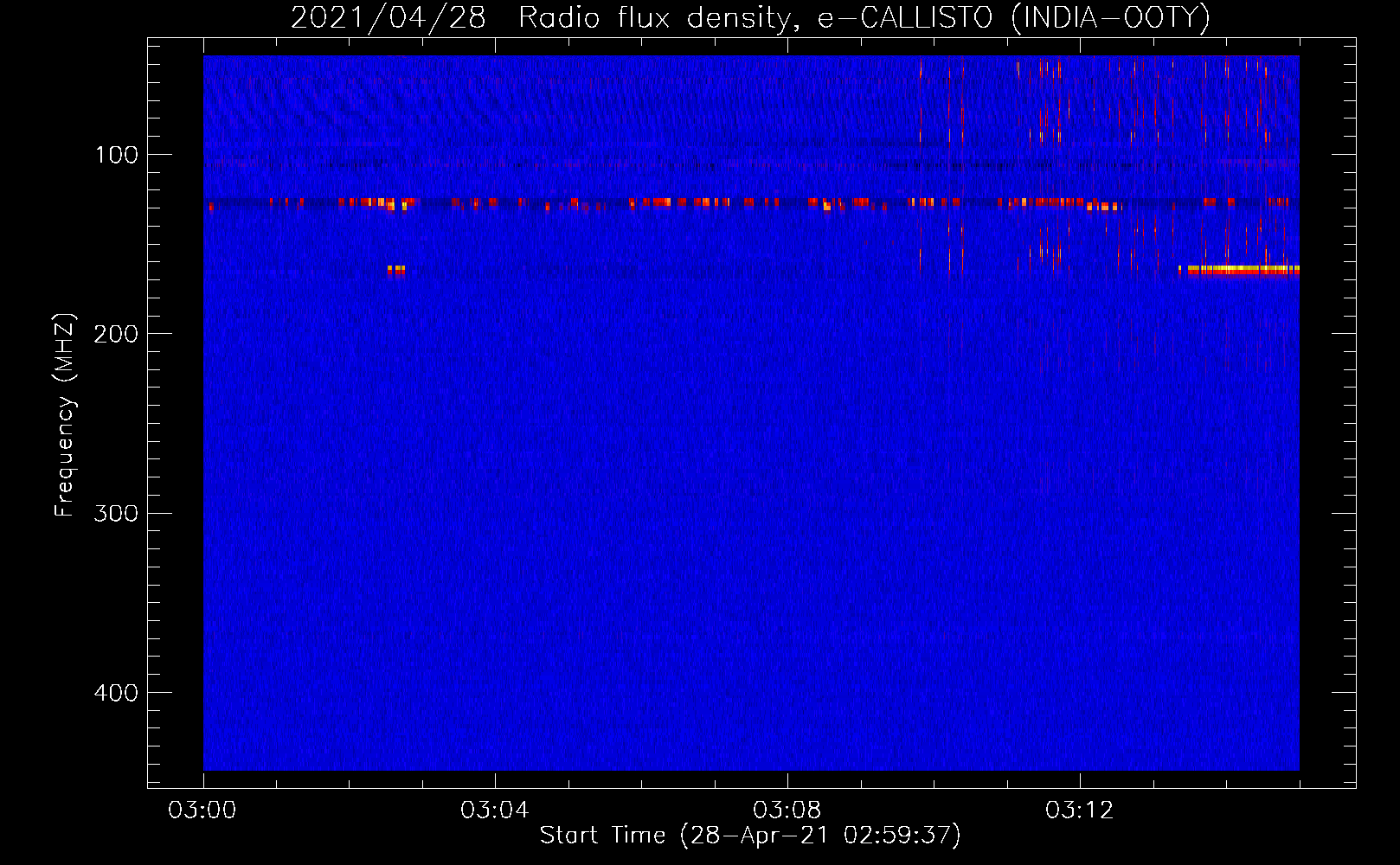Click the small red burst near 165 MHz at 03:02
Viewport: 1400px width, 865px height.
coord(396,271)
